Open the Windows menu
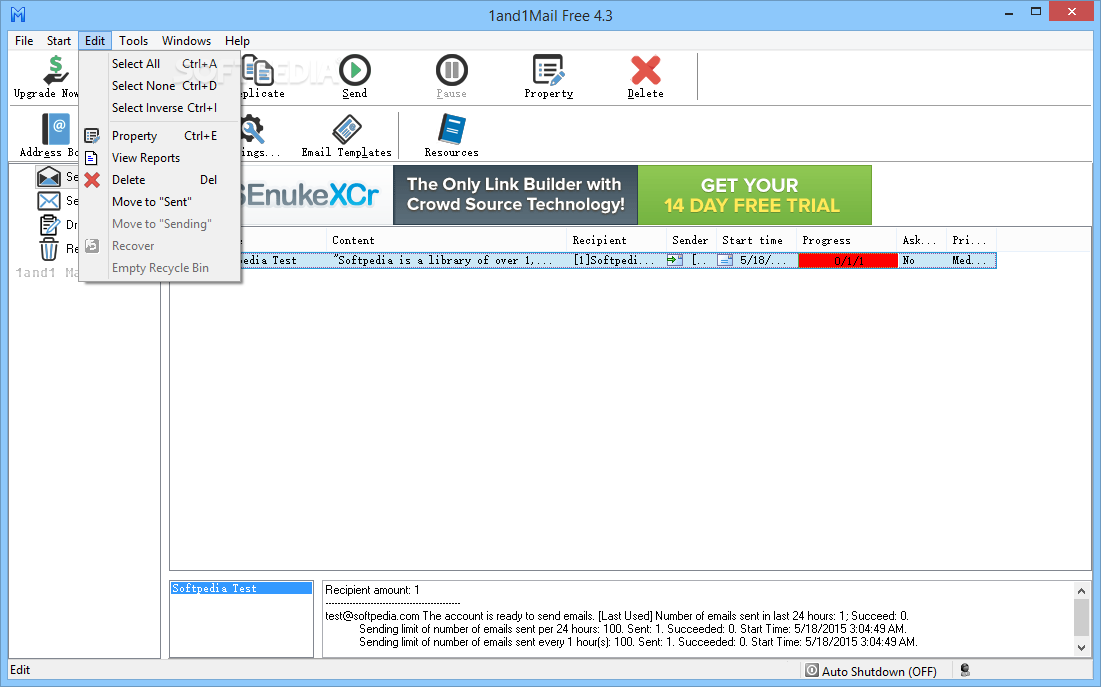This screenshot has width=1101, height=687. point(186,41)
